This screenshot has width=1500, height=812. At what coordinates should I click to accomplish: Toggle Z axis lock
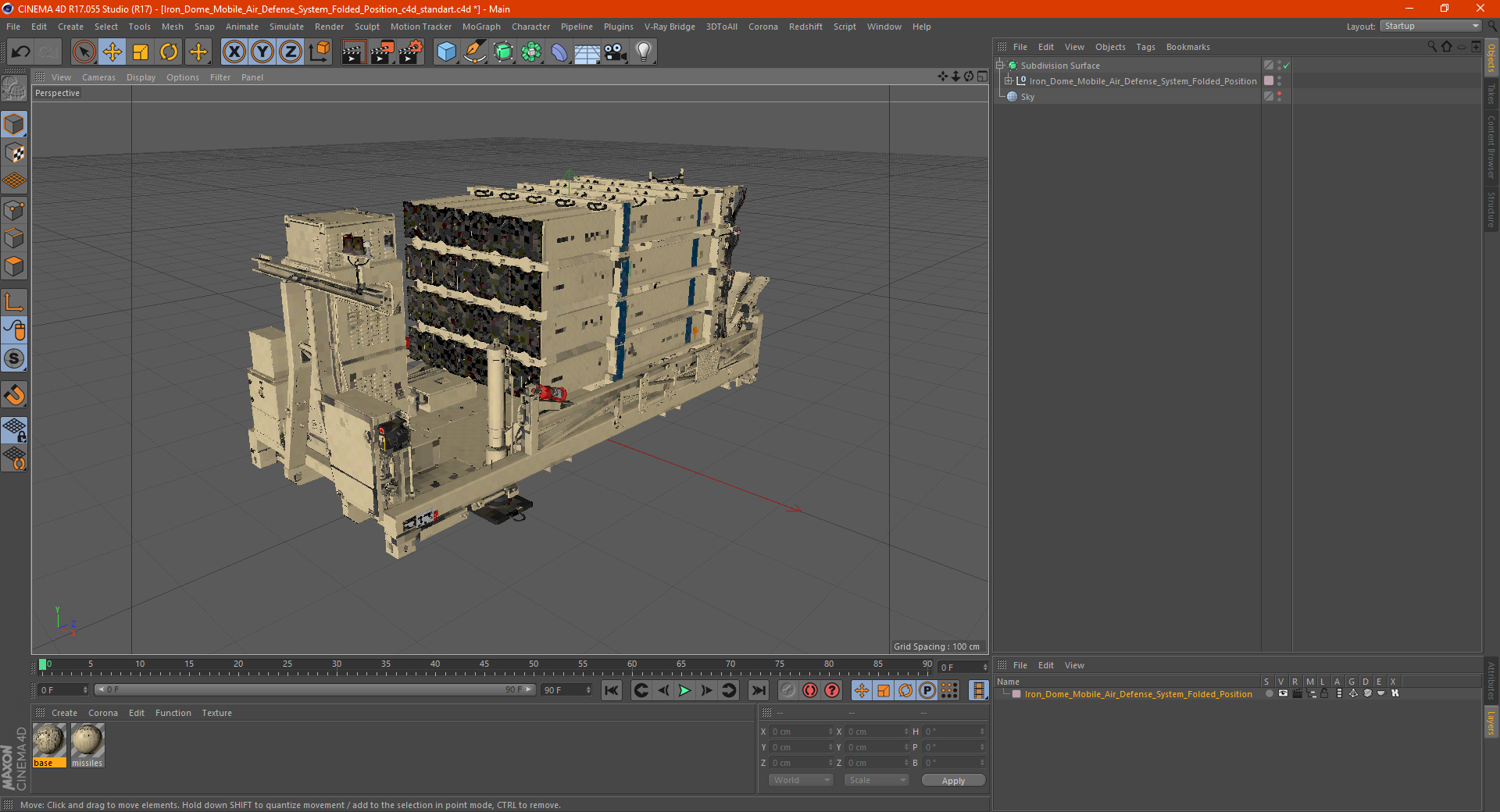coord(291,52)
